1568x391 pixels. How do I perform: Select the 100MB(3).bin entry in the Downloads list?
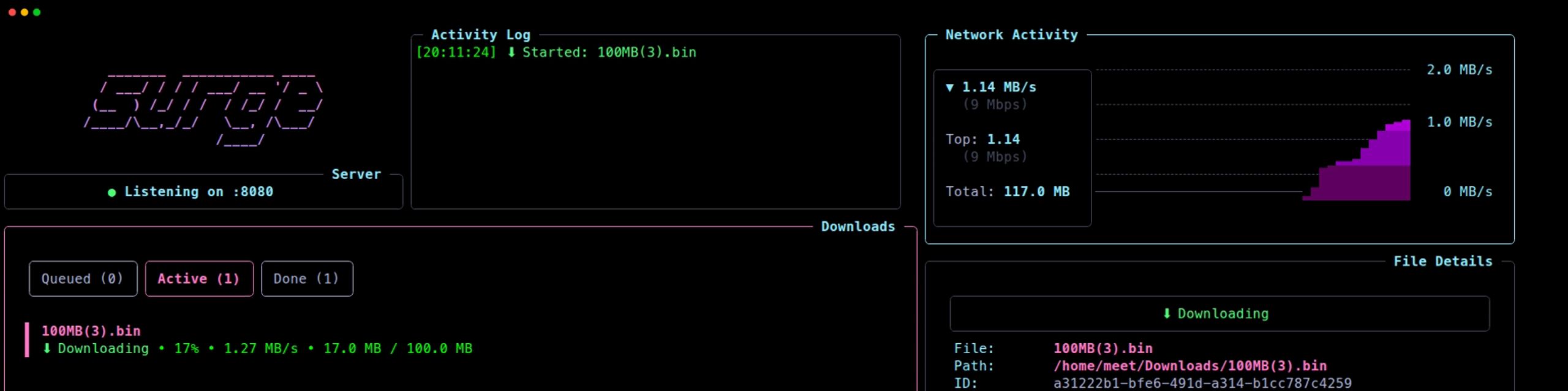(91, 331)
